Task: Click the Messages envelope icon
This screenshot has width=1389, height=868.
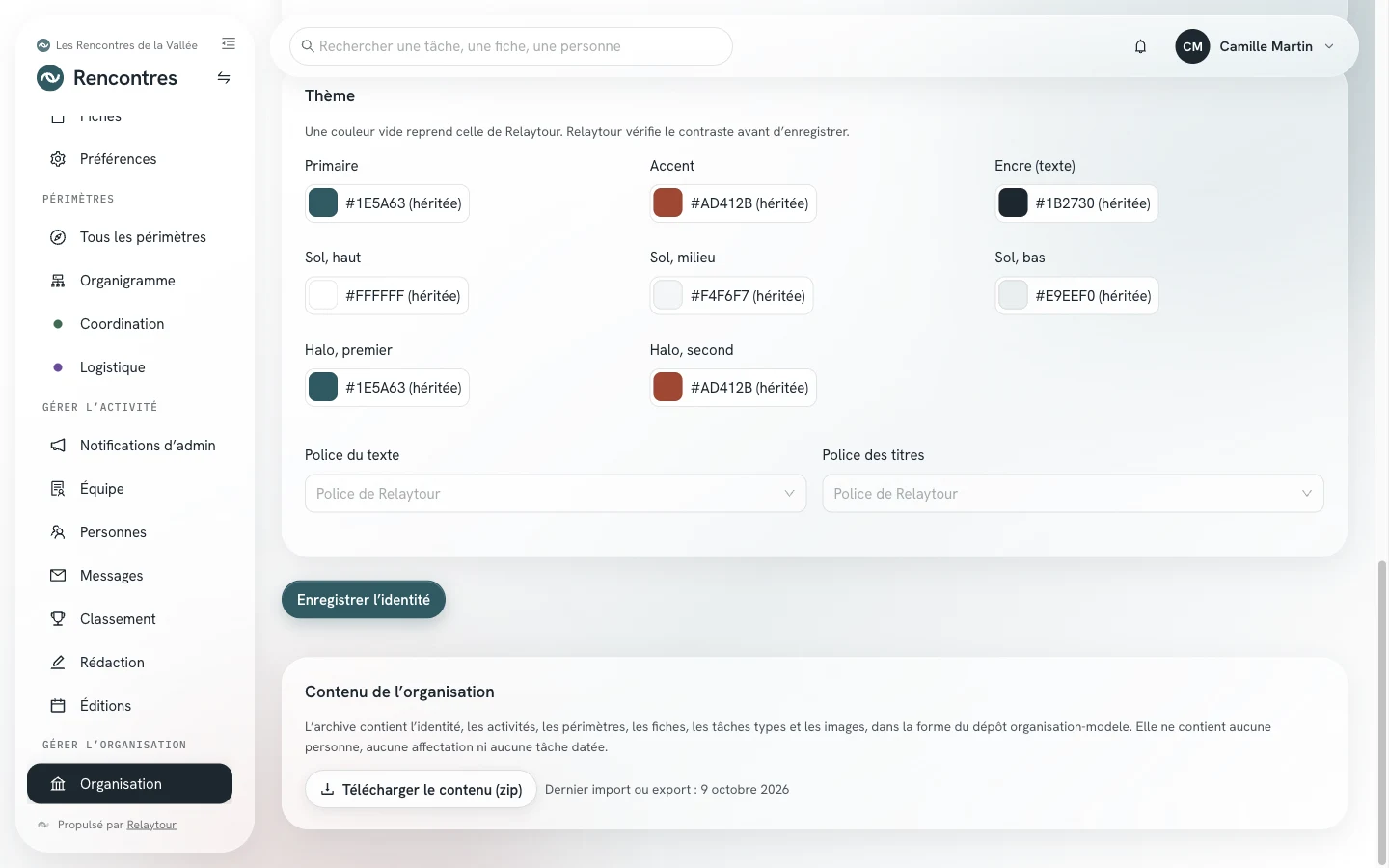Action: click(x=58, y=576)
